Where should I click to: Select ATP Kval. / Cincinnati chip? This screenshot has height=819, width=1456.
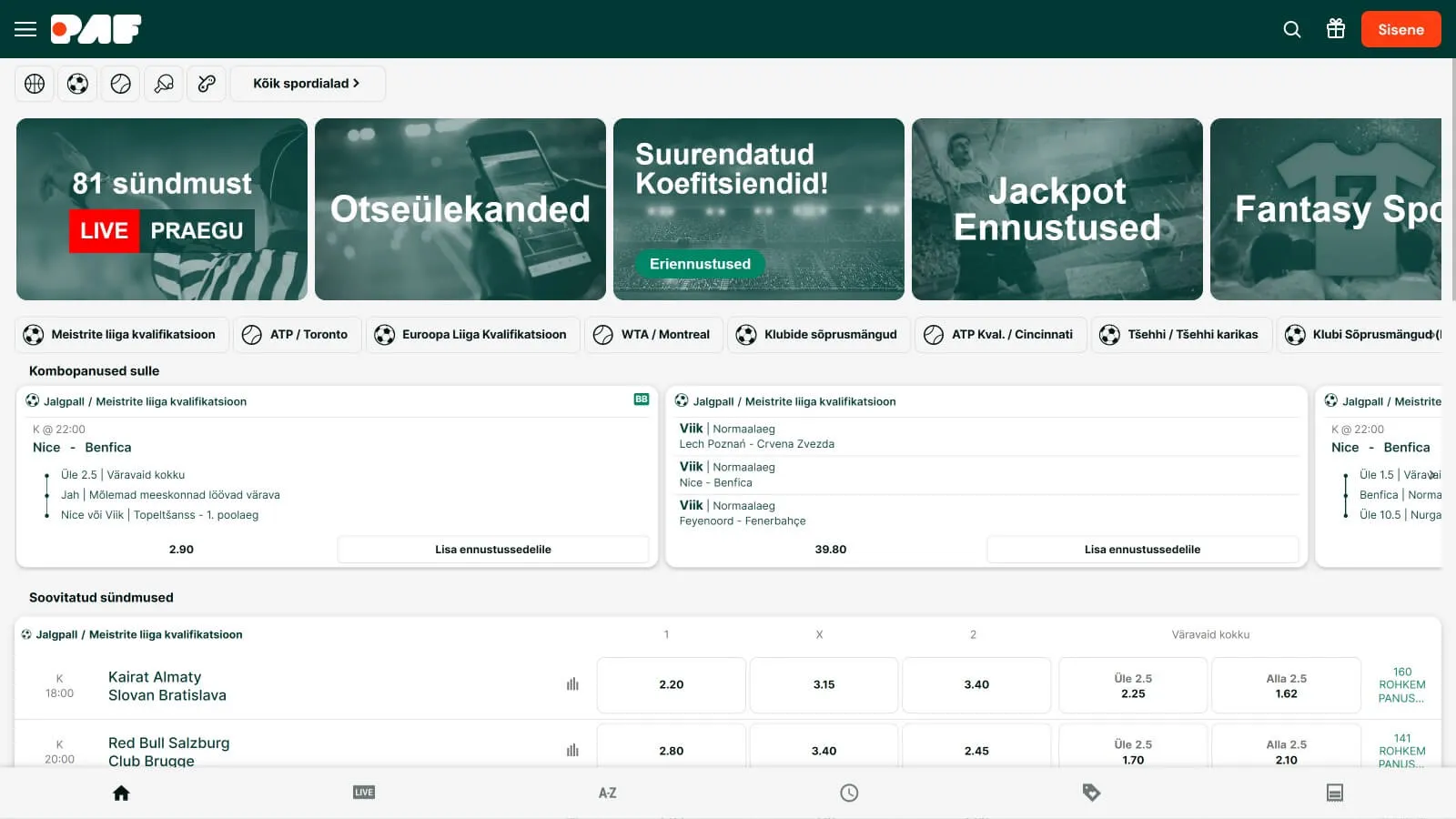[1000, 335]
